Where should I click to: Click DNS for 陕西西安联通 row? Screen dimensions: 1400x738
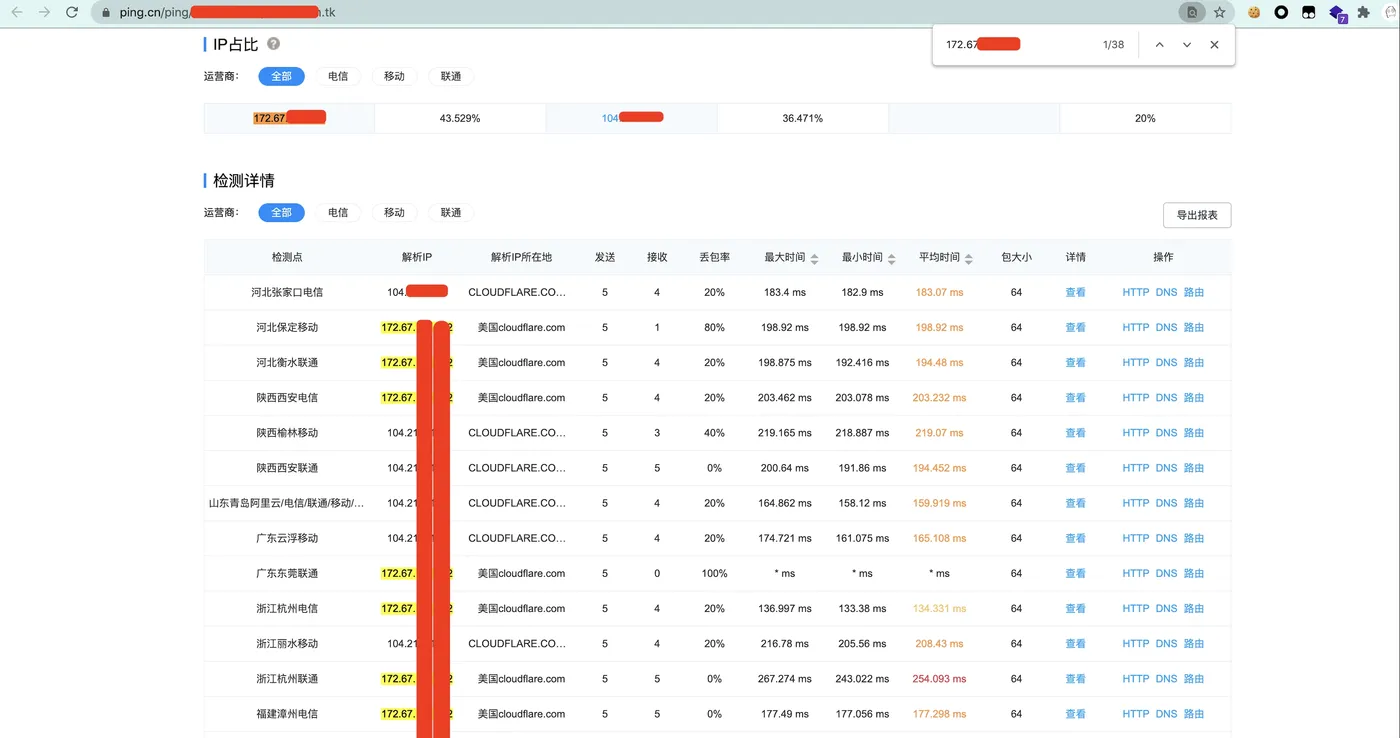pos(1166,468)
